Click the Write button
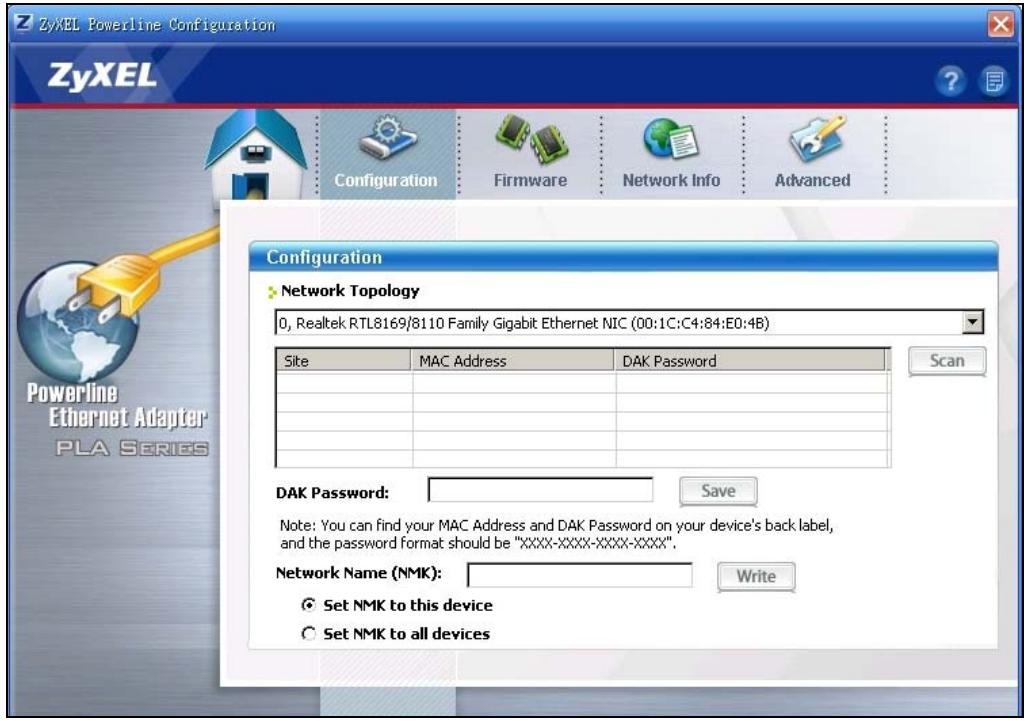Viewport: 1026px width, 721px height. pos(756,576)
